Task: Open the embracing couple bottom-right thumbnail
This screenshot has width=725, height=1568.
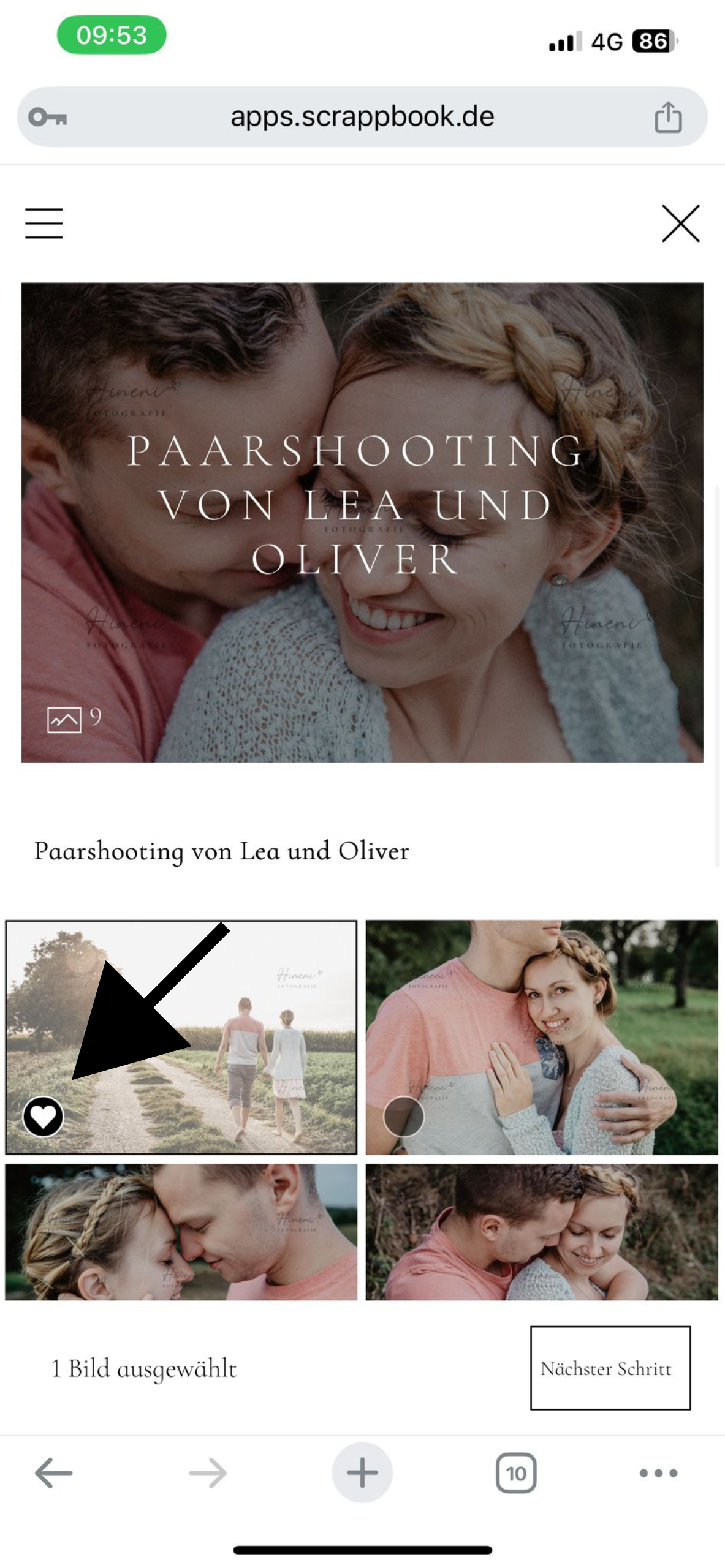Action: click(542, 1232)
